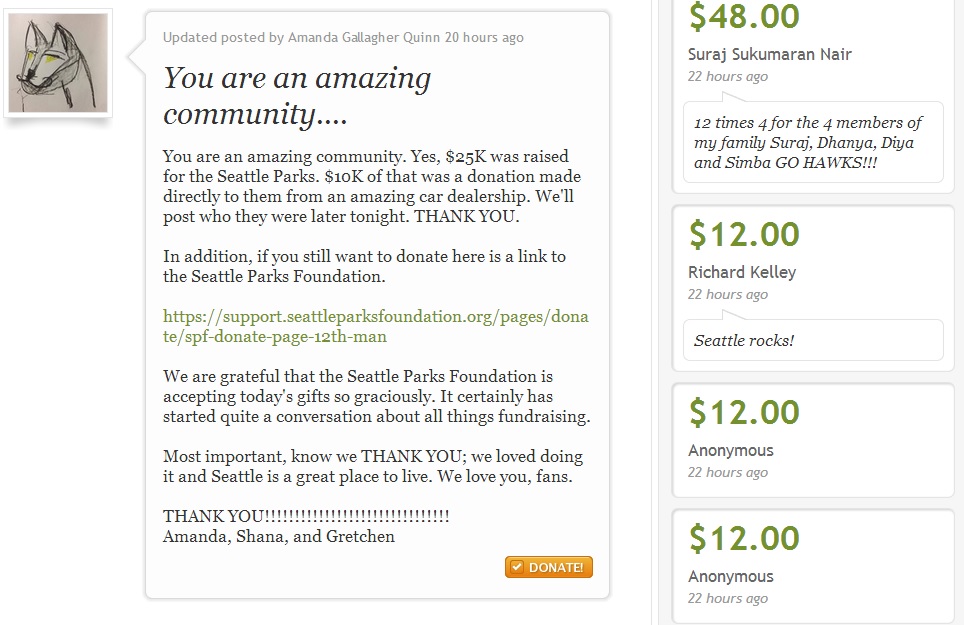Screen dimensions: 964x625
Task: Click the timestamp under Suraj Sukumaran Nair
Action: [727, 77]
